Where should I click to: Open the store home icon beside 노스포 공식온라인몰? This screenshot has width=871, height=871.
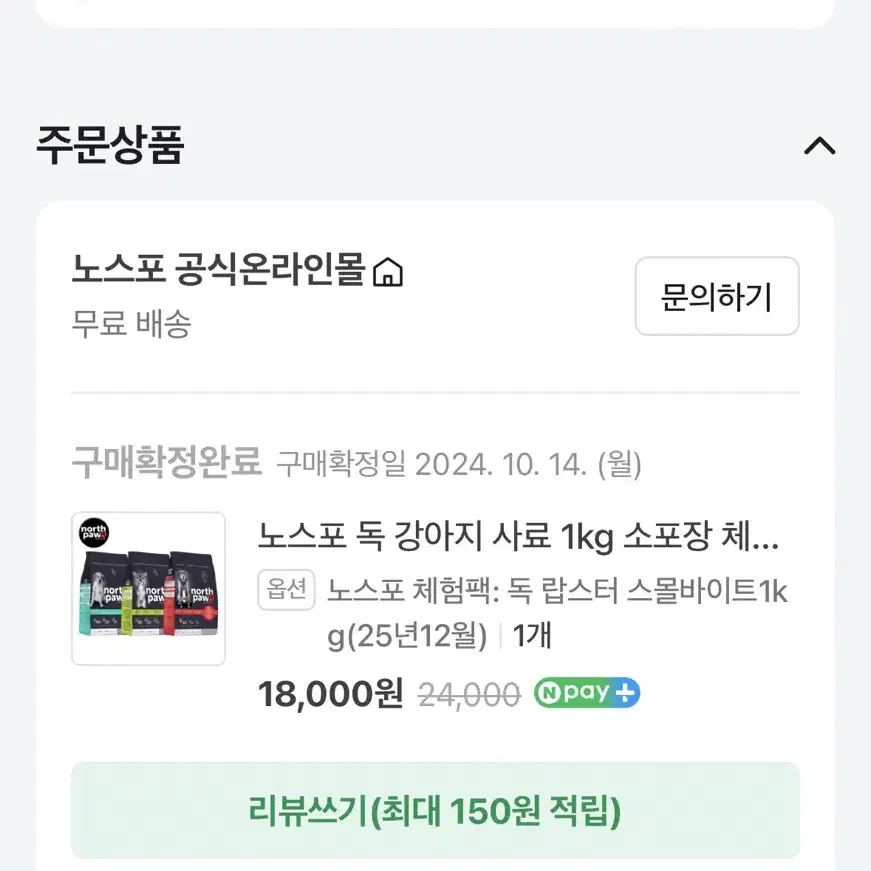(x=388, y=272)
